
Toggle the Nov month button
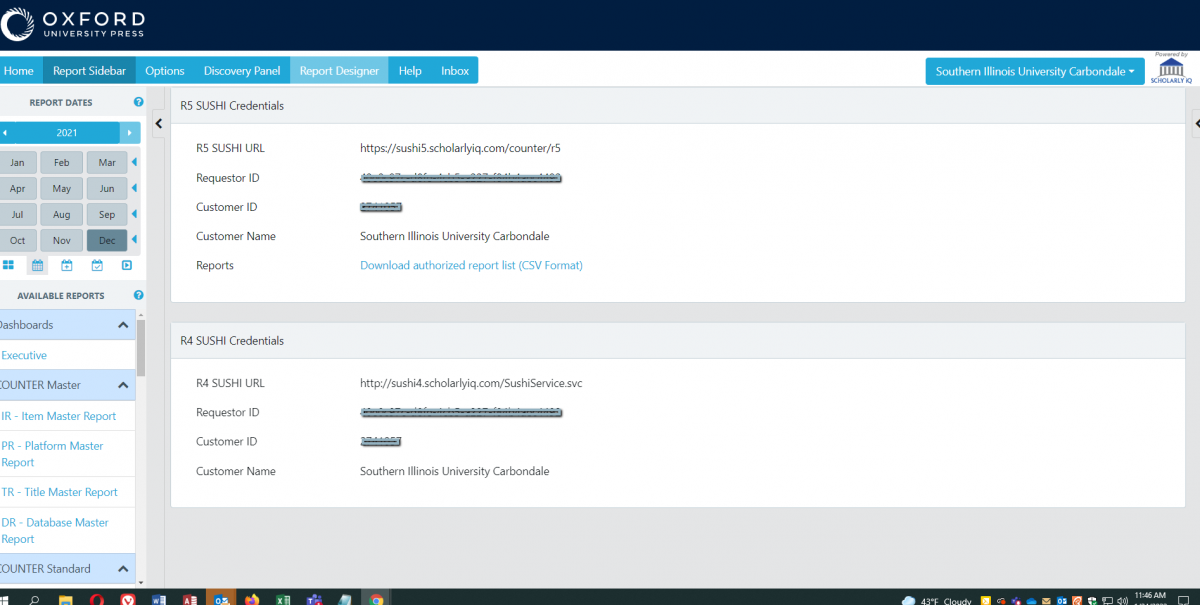(x=62, y=240)
